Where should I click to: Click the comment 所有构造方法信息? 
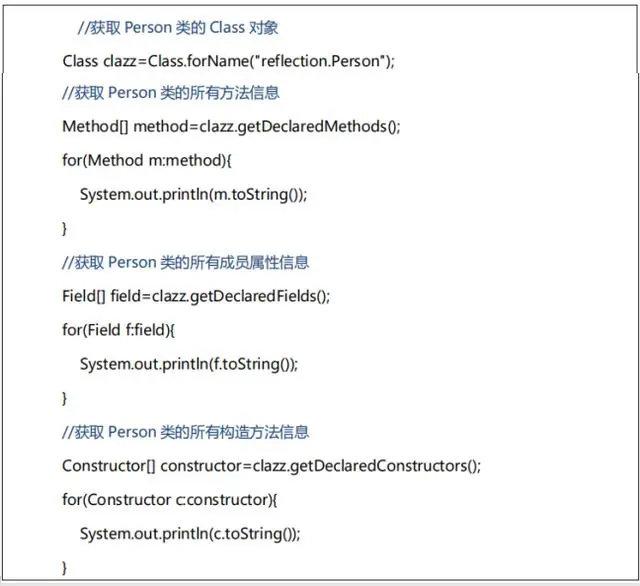(x=185, y=432)
